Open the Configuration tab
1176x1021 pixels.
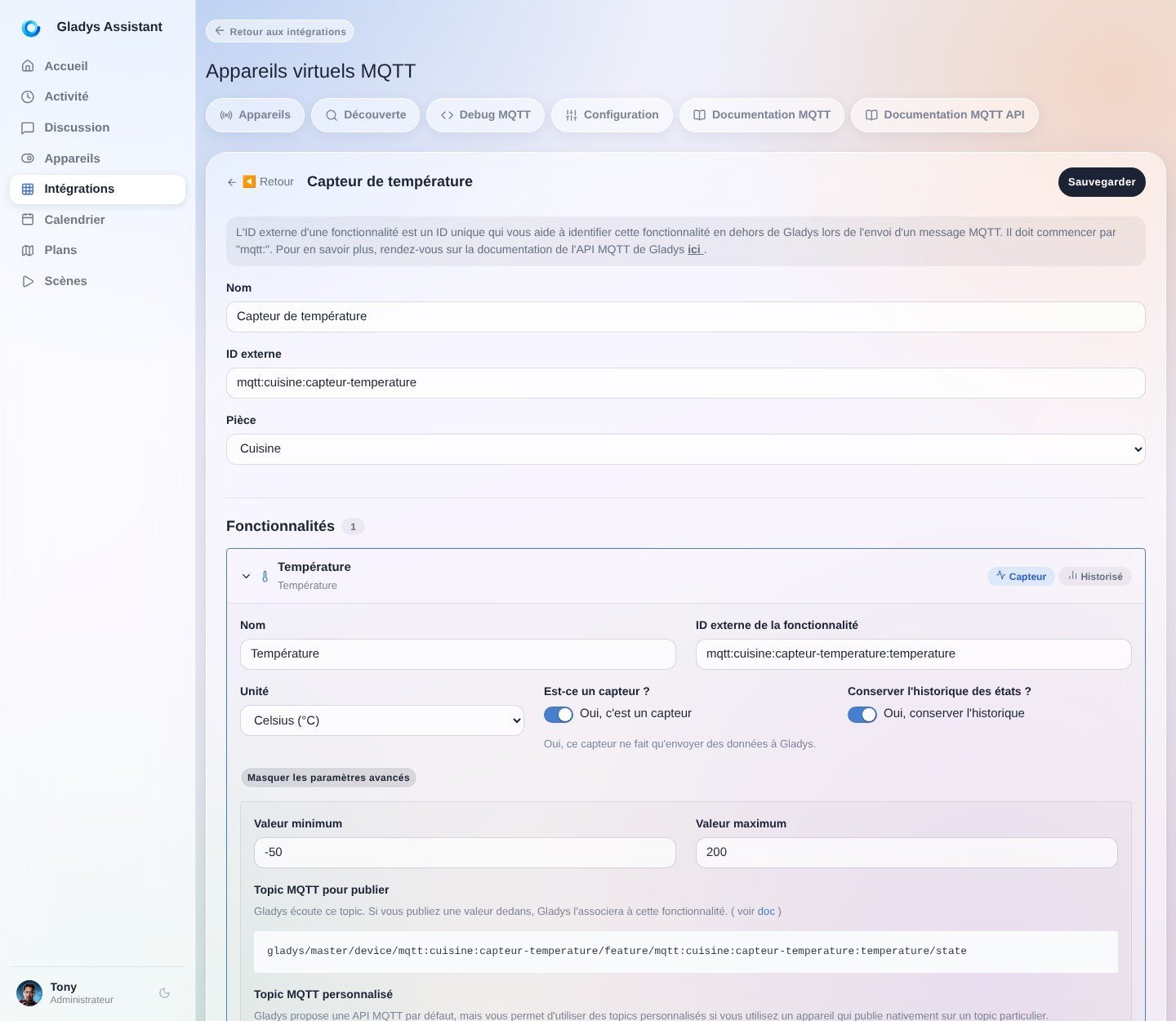[612, 115]
